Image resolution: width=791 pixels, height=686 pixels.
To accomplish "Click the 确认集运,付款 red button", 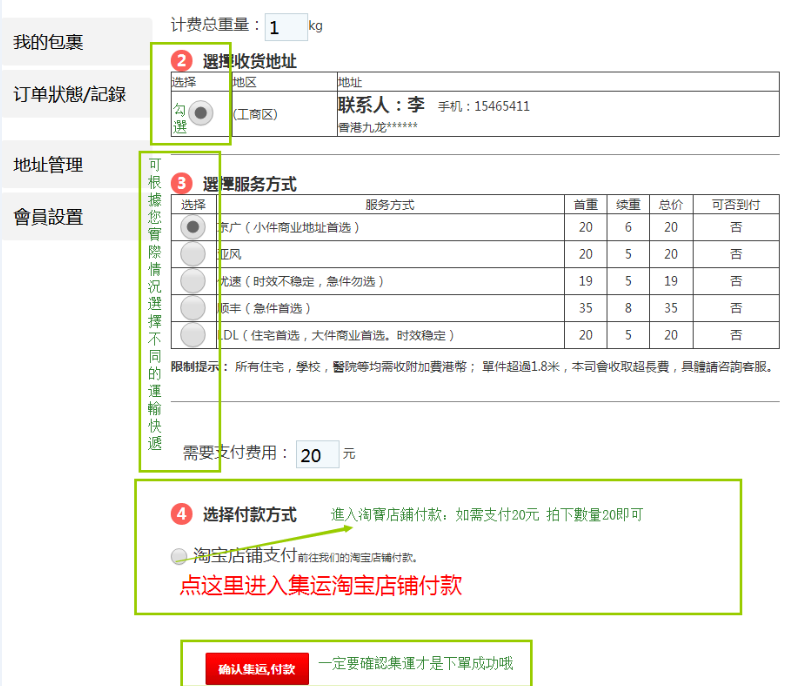I will click(x=257, y=669).
